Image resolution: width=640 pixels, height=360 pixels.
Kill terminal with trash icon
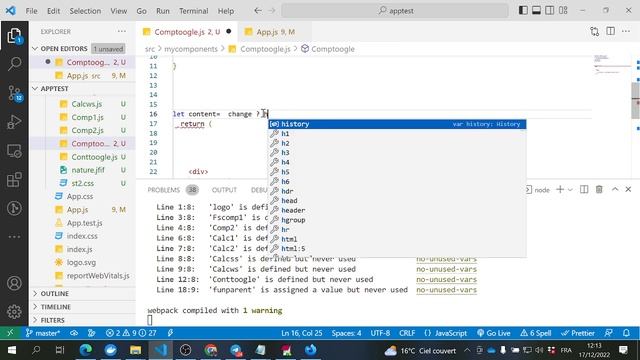tap(599, 189)
